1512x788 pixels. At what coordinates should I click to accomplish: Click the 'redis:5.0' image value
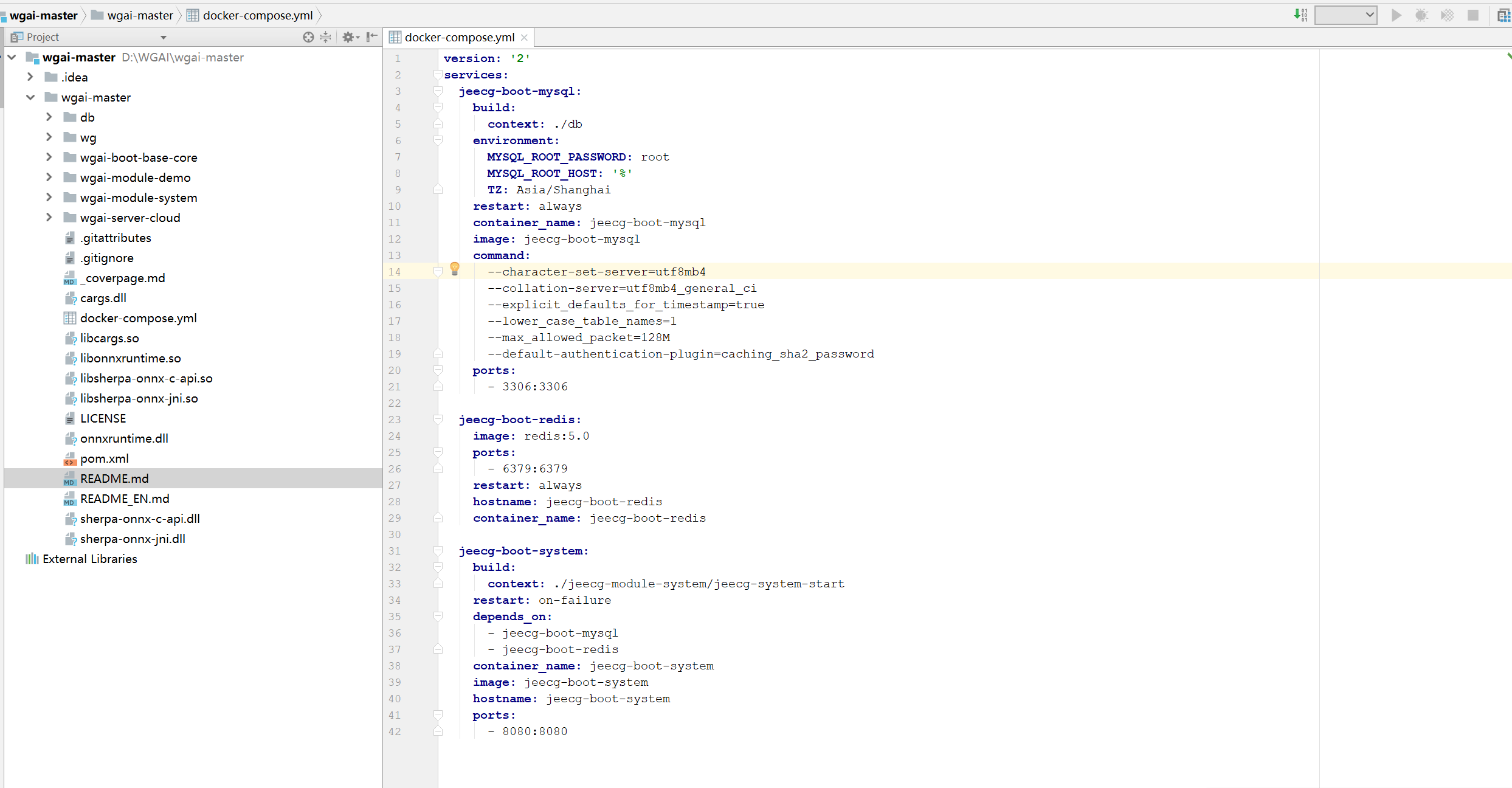pos(556,436)
